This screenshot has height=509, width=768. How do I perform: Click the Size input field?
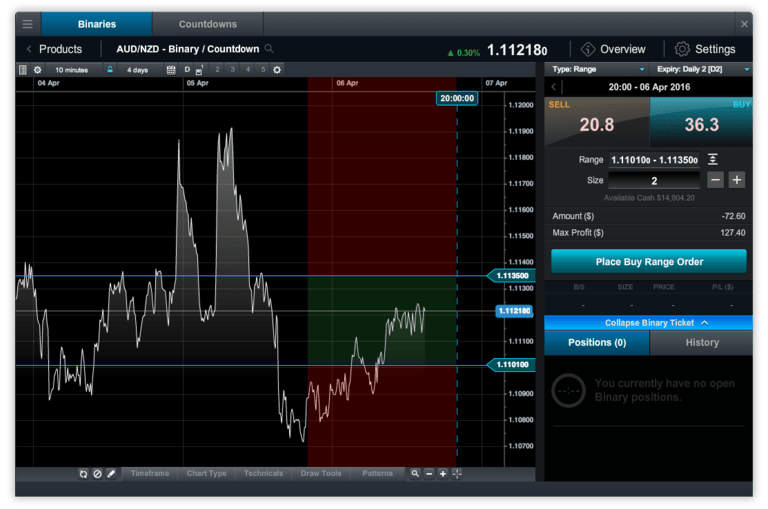(x=654, y=180)
